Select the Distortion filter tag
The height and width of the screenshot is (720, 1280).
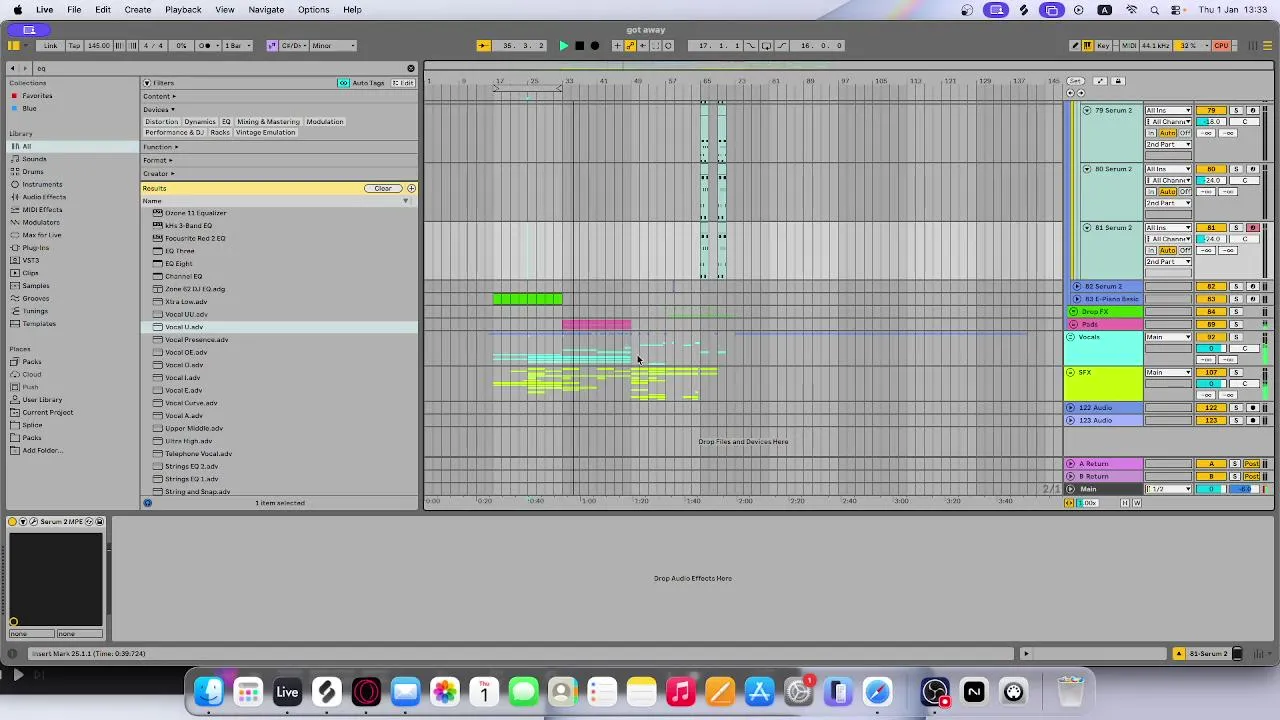(161, 121)
